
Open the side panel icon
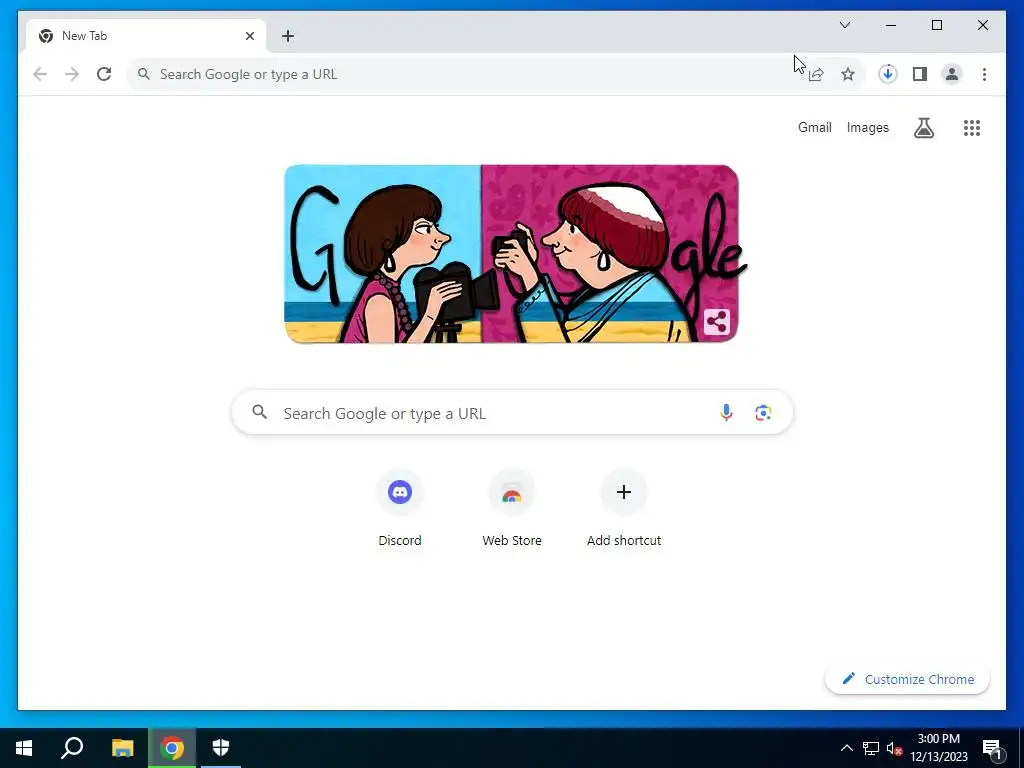tap(920, 74)
